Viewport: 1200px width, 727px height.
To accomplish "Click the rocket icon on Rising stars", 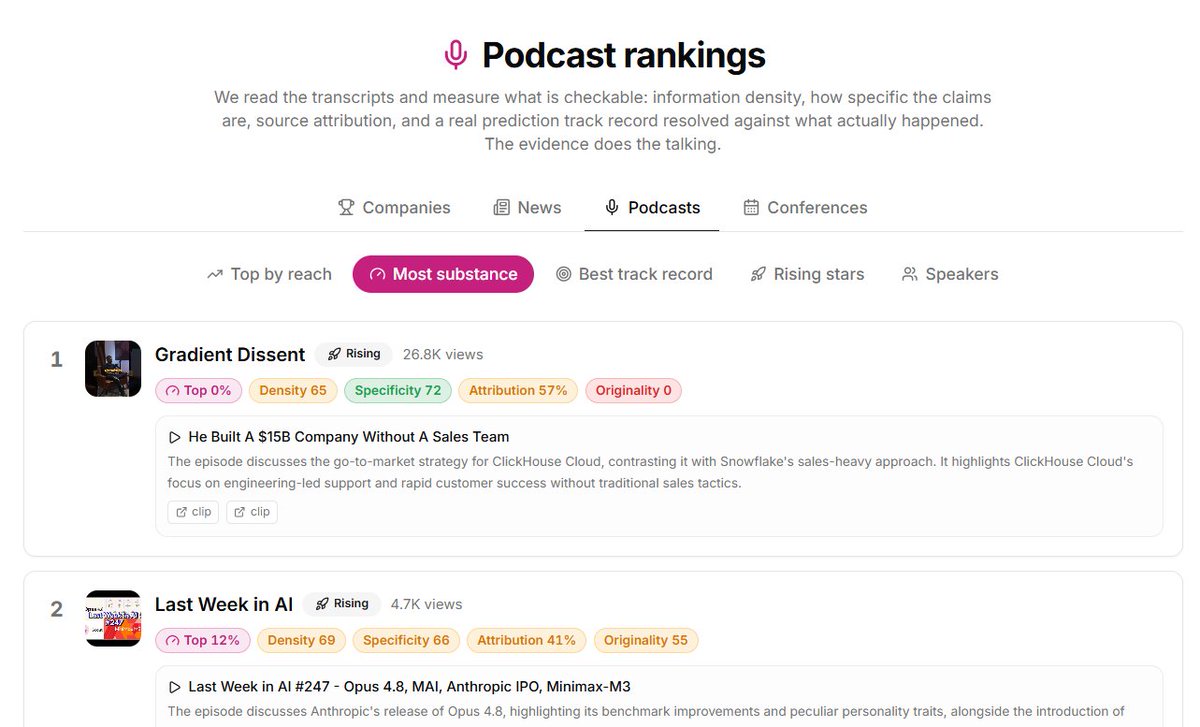I will [758, 274].
